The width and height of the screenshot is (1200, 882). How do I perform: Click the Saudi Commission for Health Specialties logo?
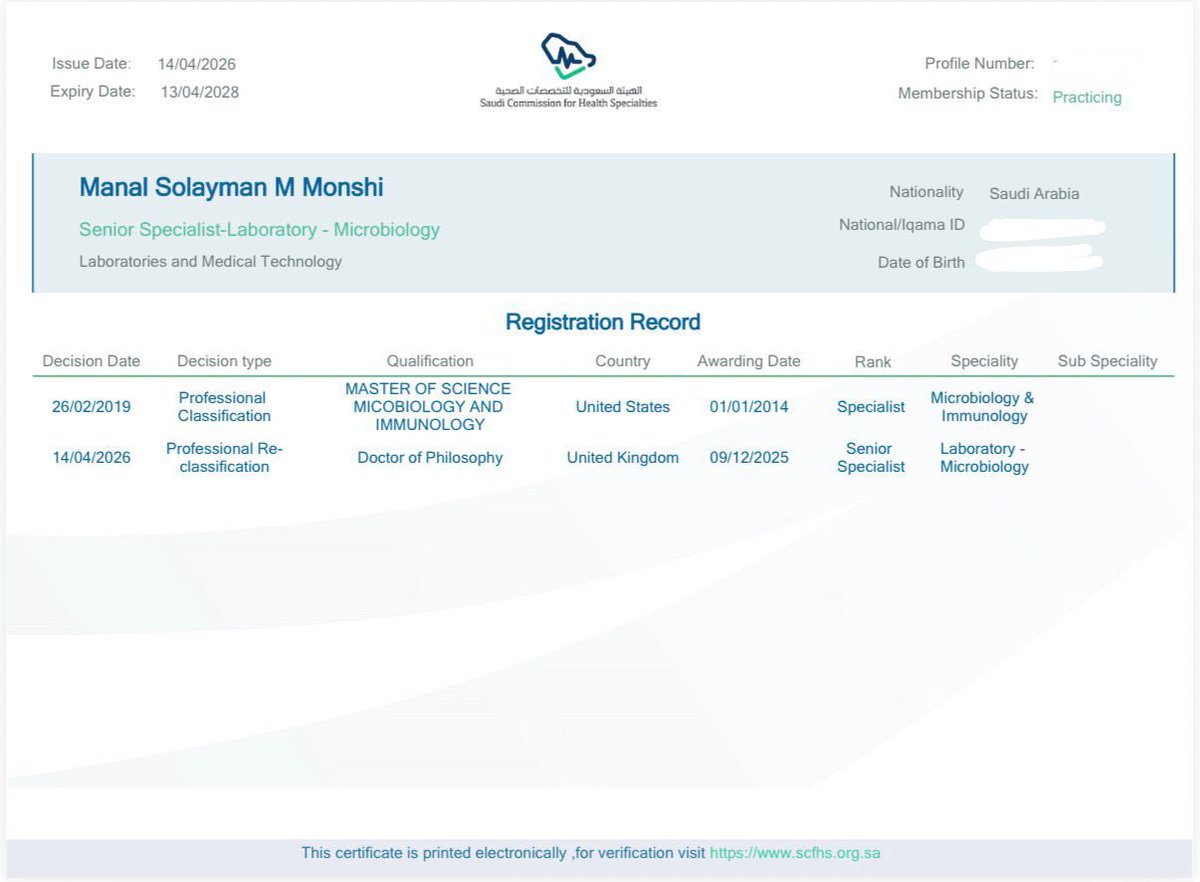[568, 71]
